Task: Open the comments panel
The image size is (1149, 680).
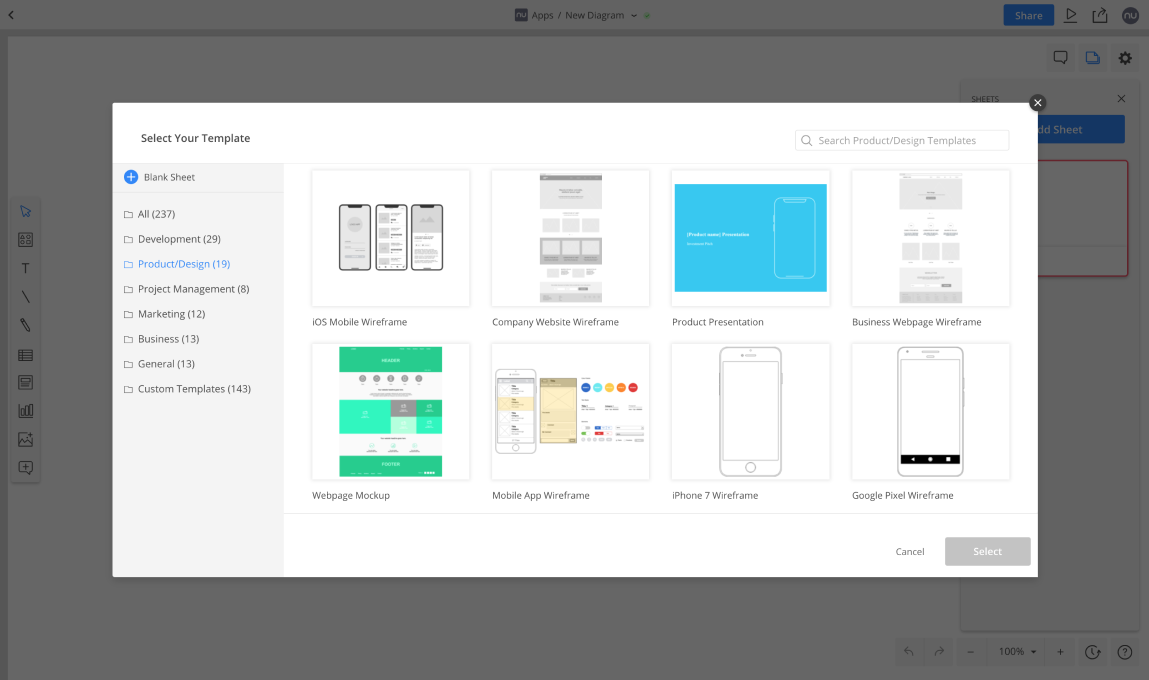Action: [1060, 57]
